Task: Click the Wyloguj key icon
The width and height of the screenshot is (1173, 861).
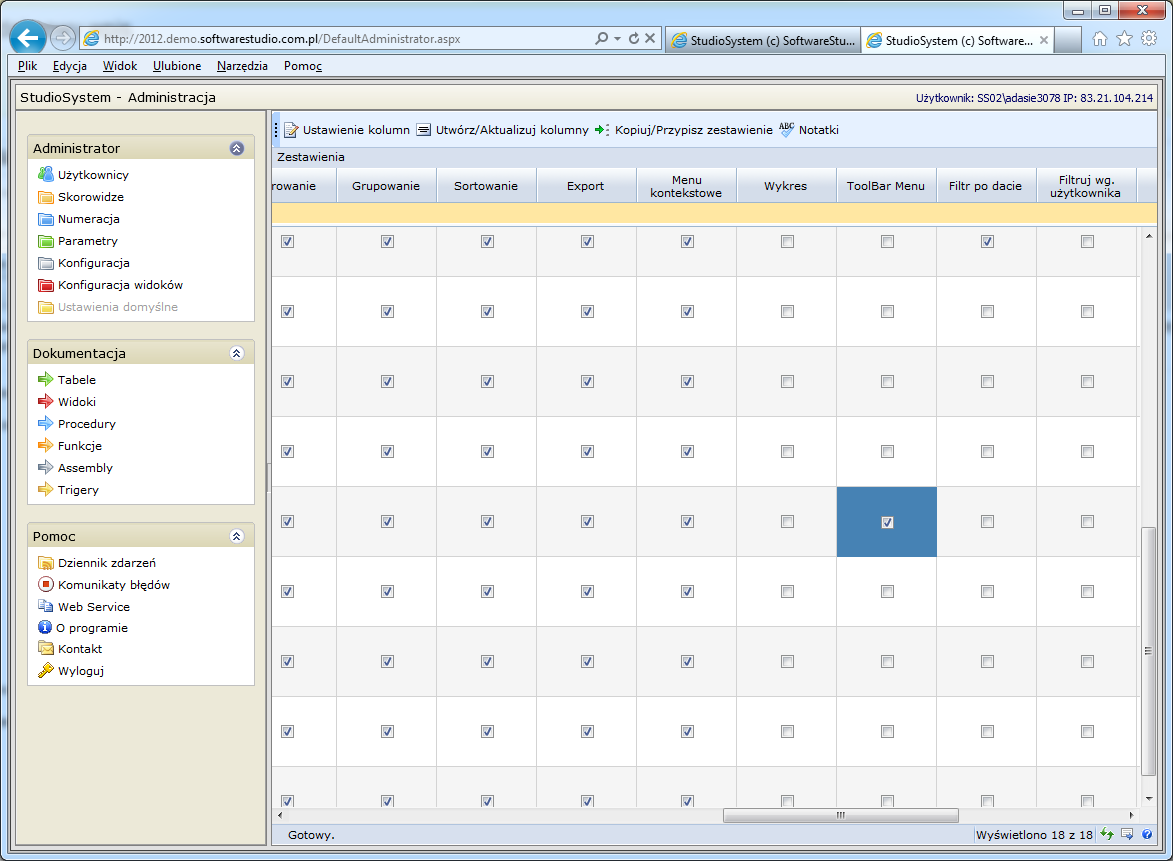Action: click(x=45, y=671)
